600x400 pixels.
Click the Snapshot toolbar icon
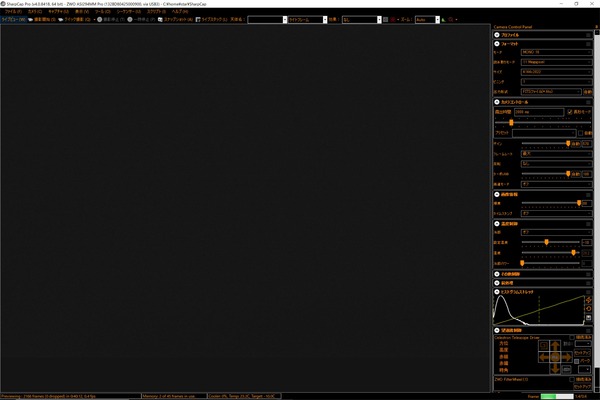[160, 20]
